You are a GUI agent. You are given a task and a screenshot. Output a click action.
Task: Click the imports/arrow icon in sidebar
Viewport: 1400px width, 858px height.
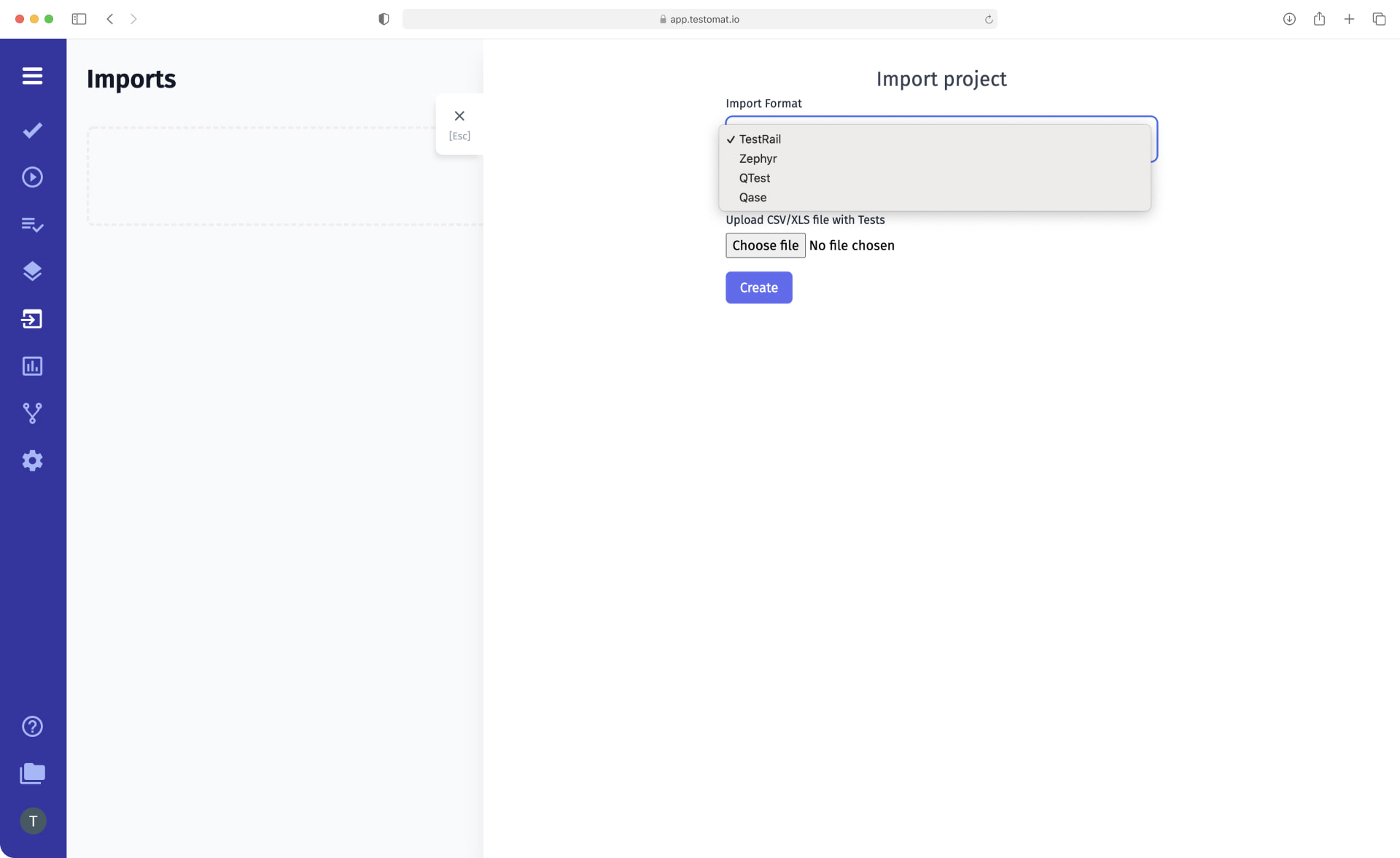[32, 318]
